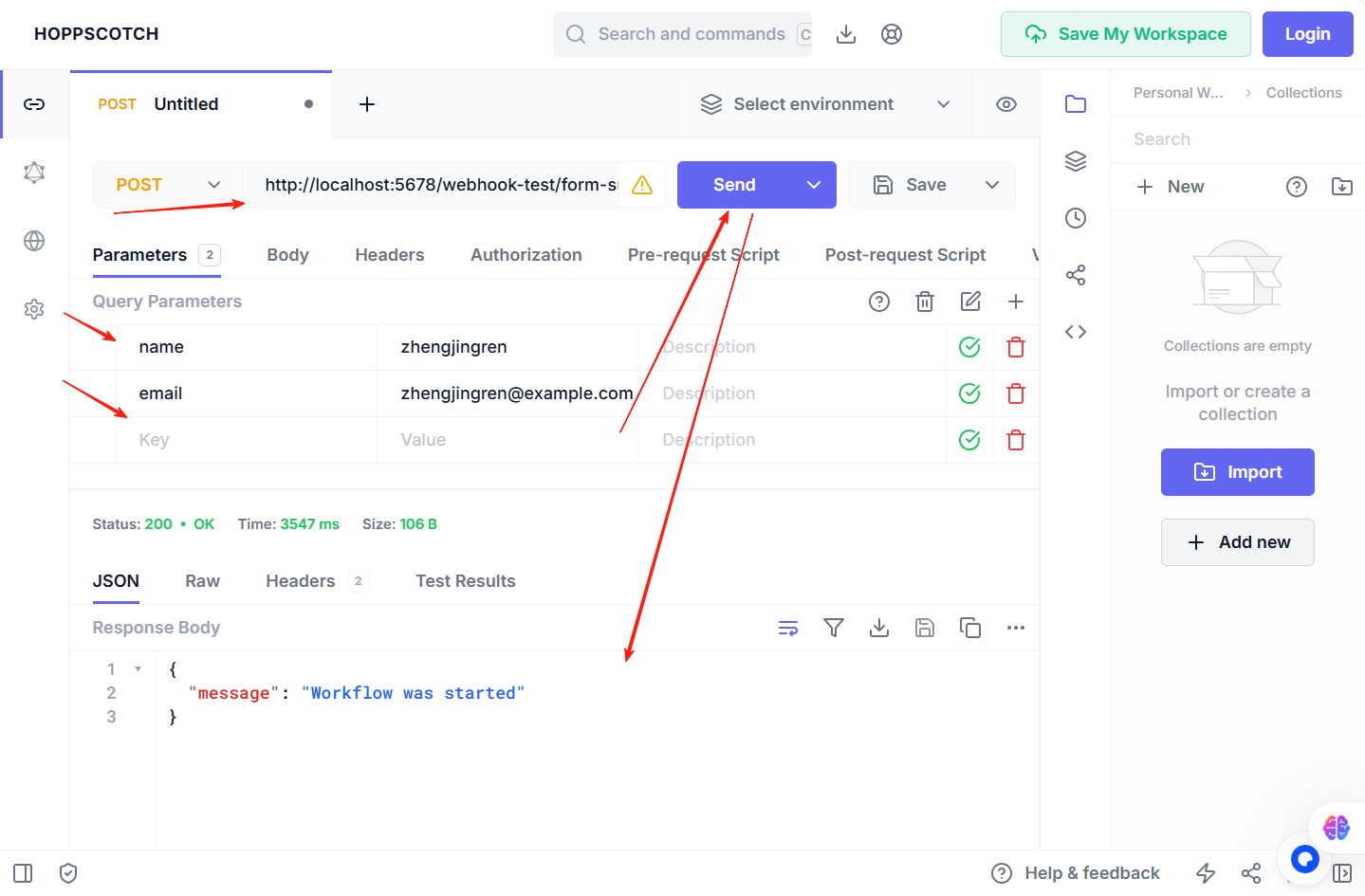The image size is (1365, 896).
Task: Open Help & feedback link
Action: click(1076, 873)
